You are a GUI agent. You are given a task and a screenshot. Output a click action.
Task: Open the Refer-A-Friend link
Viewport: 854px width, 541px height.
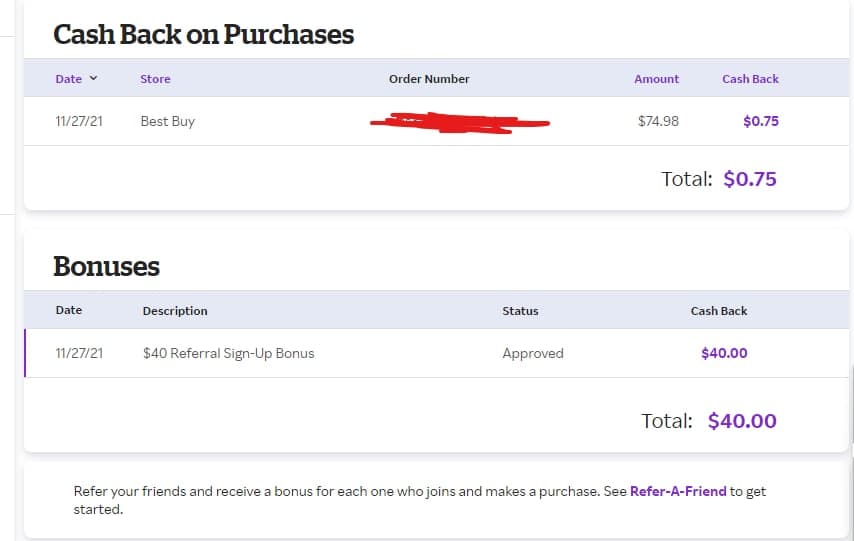pos(678,492)
